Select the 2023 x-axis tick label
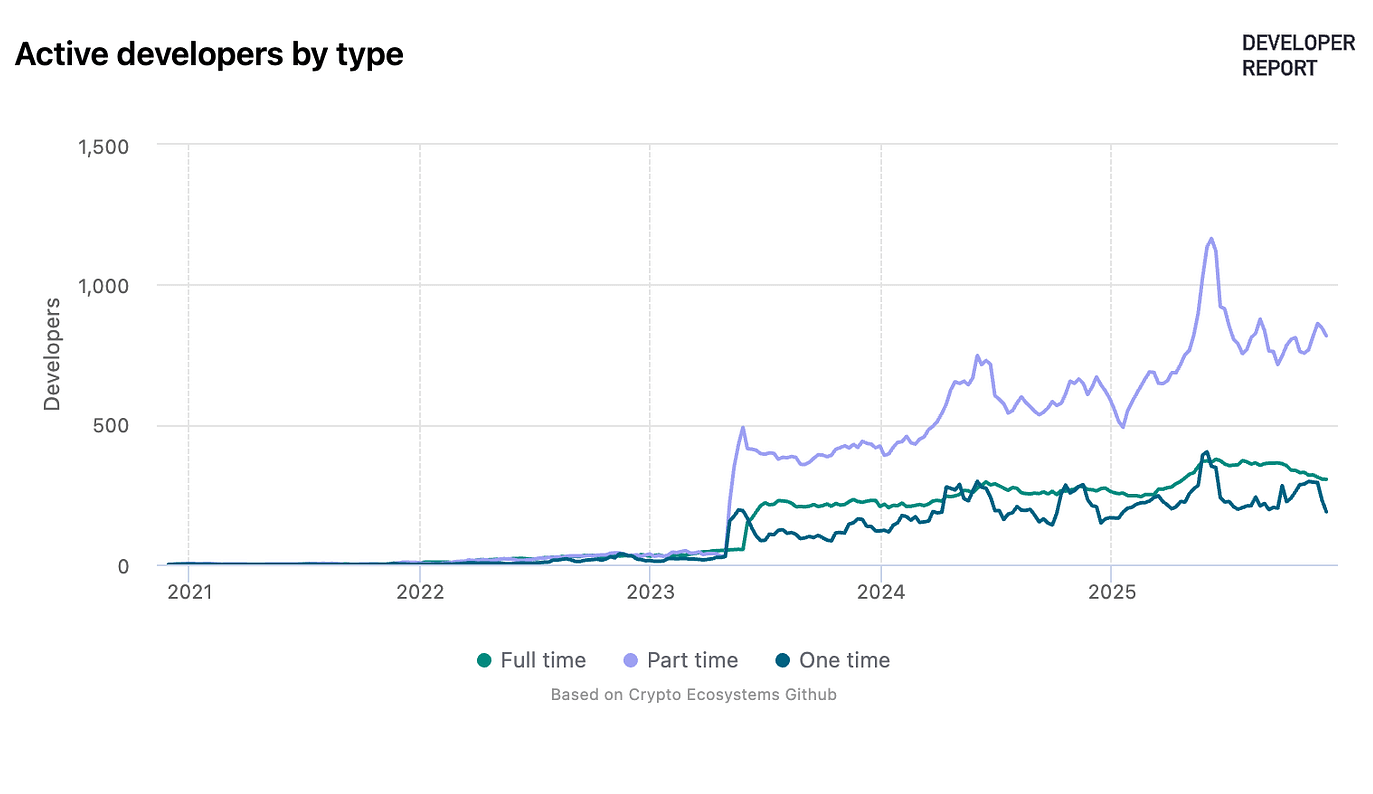This screenshot has width=1373, height=794. (650, 592)
